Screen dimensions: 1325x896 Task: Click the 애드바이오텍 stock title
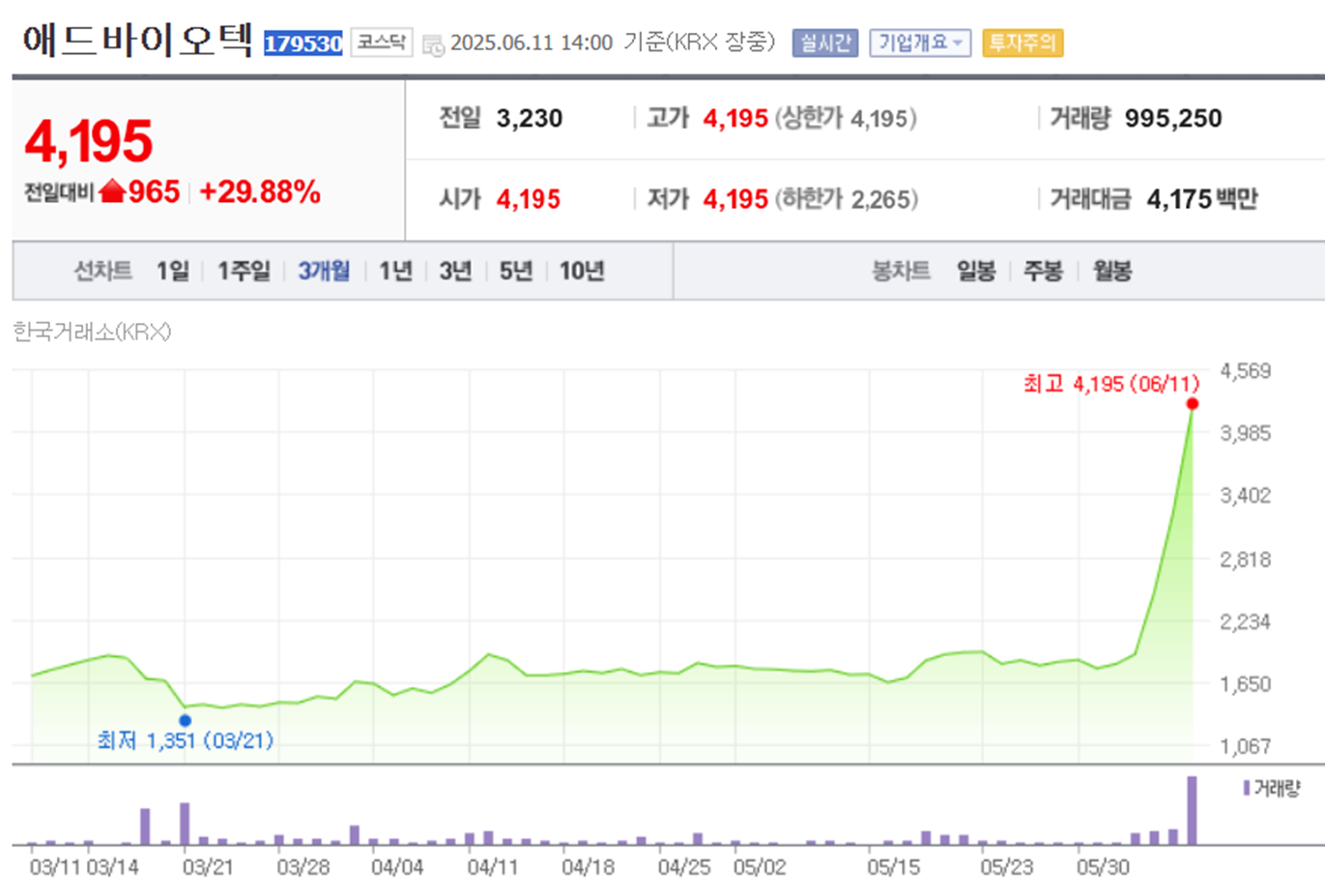(137, 42)
